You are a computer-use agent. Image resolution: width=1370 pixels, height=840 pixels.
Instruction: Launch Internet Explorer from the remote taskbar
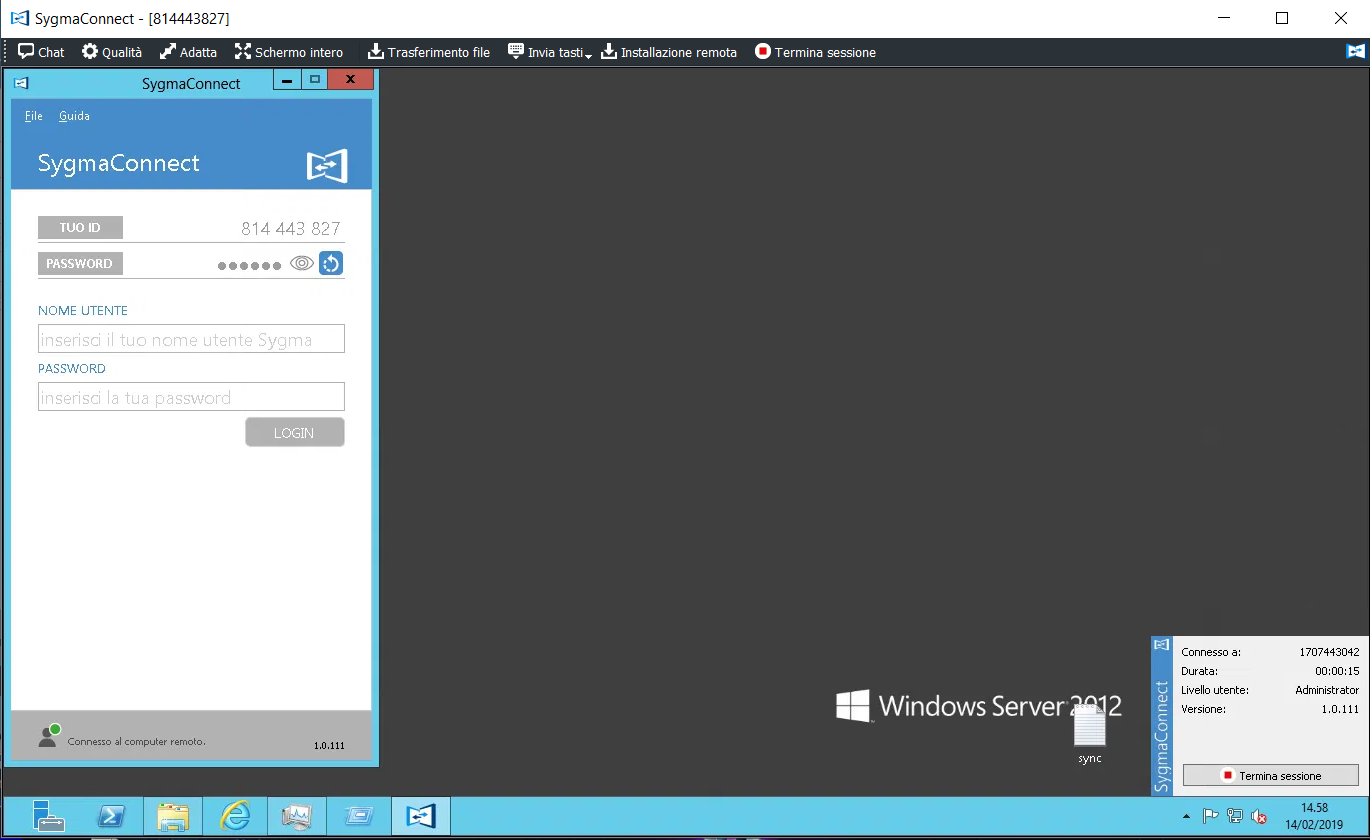click(235, 817)
